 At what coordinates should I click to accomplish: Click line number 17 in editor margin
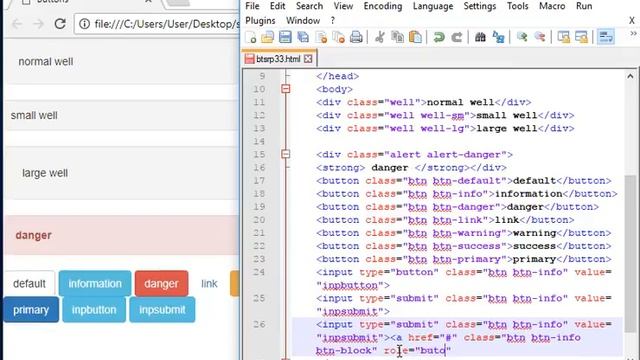coord(259,180)
